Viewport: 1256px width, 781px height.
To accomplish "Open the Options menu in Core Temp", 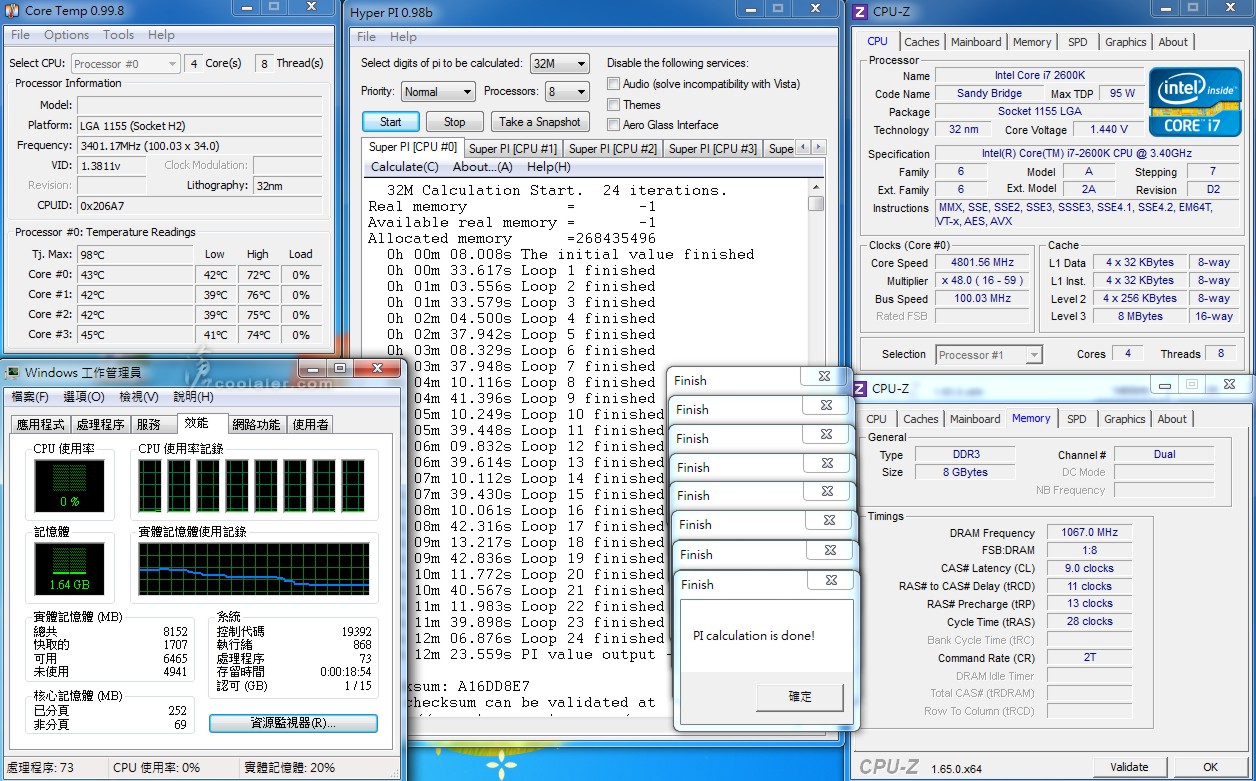I will tap(66, 34).
